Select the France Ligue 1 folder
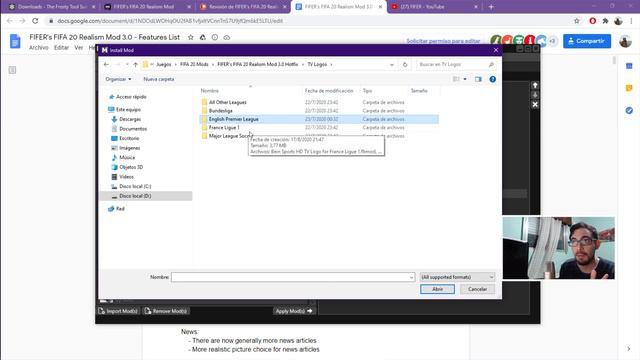Image resolution: width=640 pixels, height=360 pixels. tap(224, 127)
